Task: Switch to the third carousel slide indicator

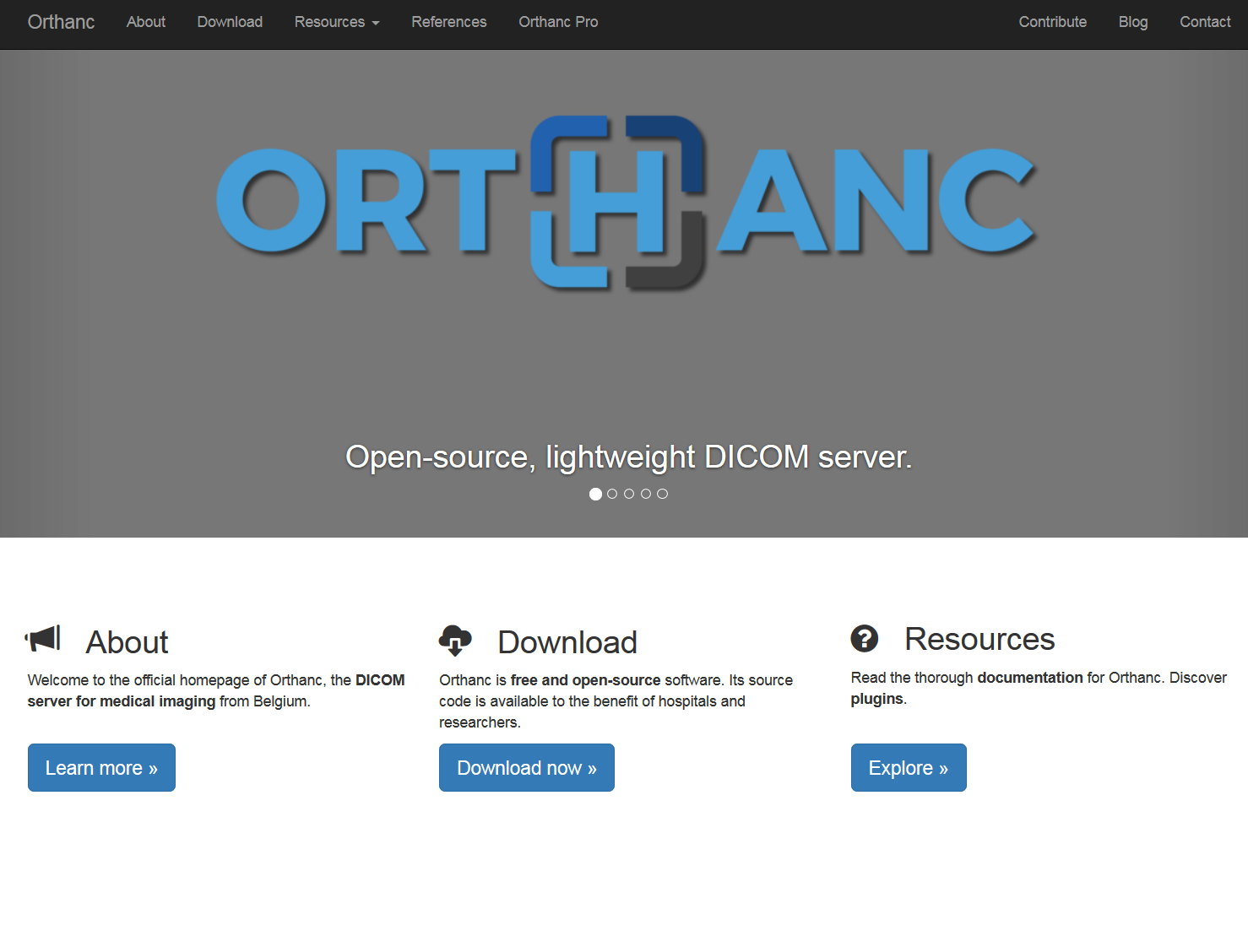Action: pos(629,494)
